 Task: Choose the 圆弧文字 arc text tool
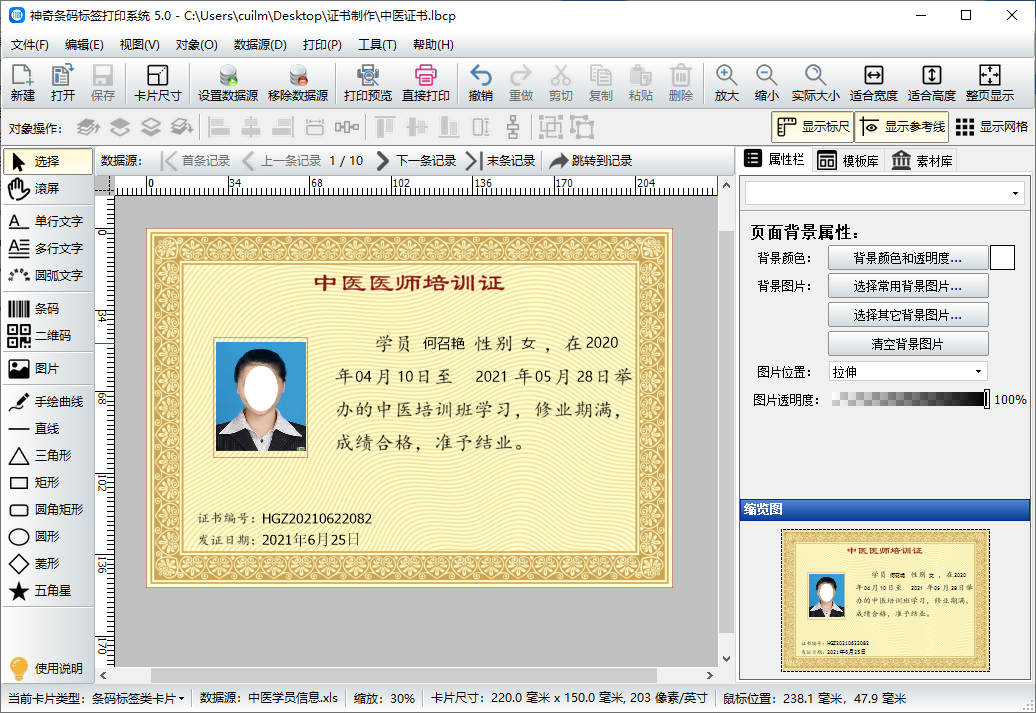tap(47, 275)
